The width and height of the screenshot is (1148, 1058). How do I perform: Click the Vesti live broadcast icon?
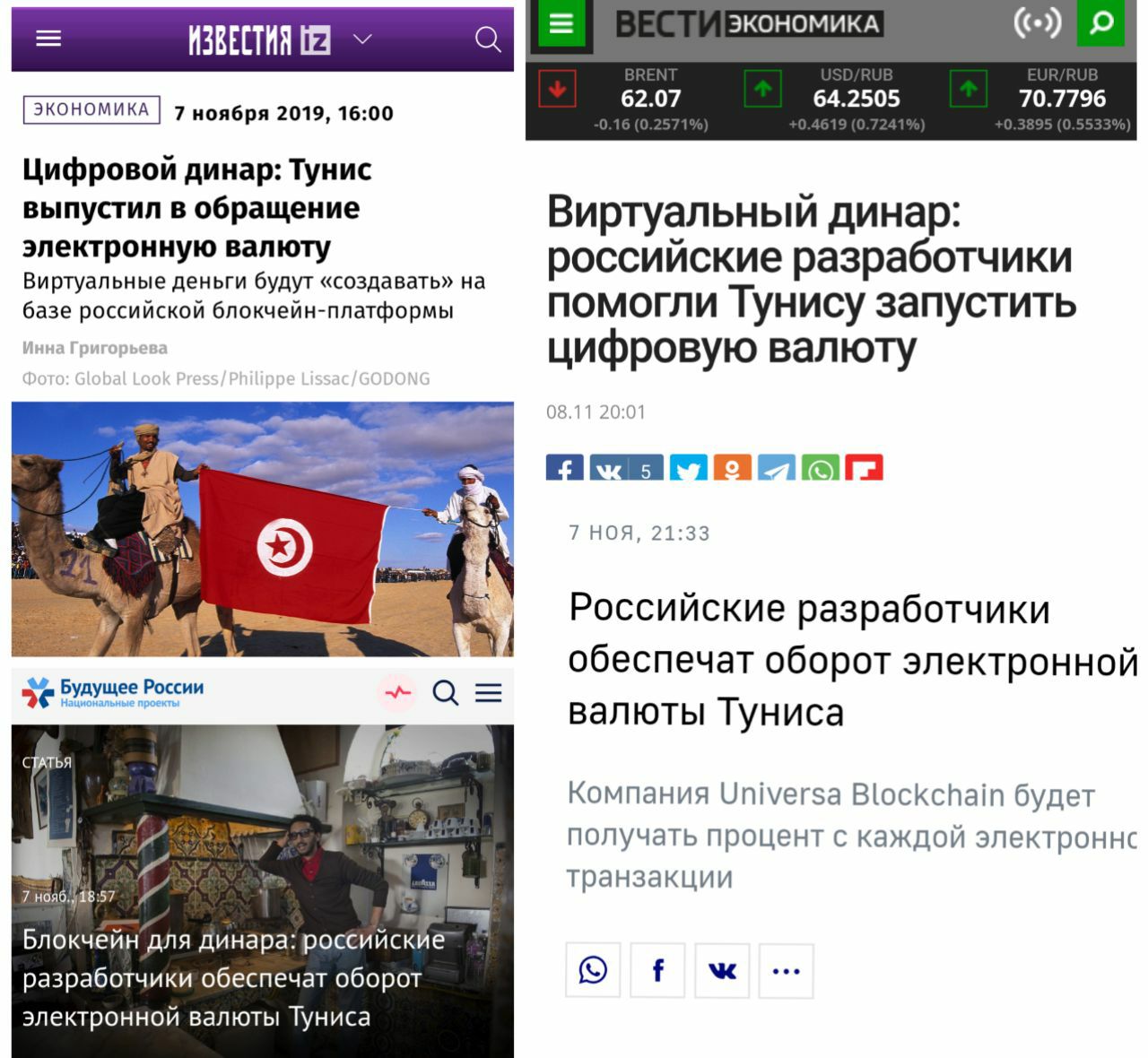(x=1037, y=23)
